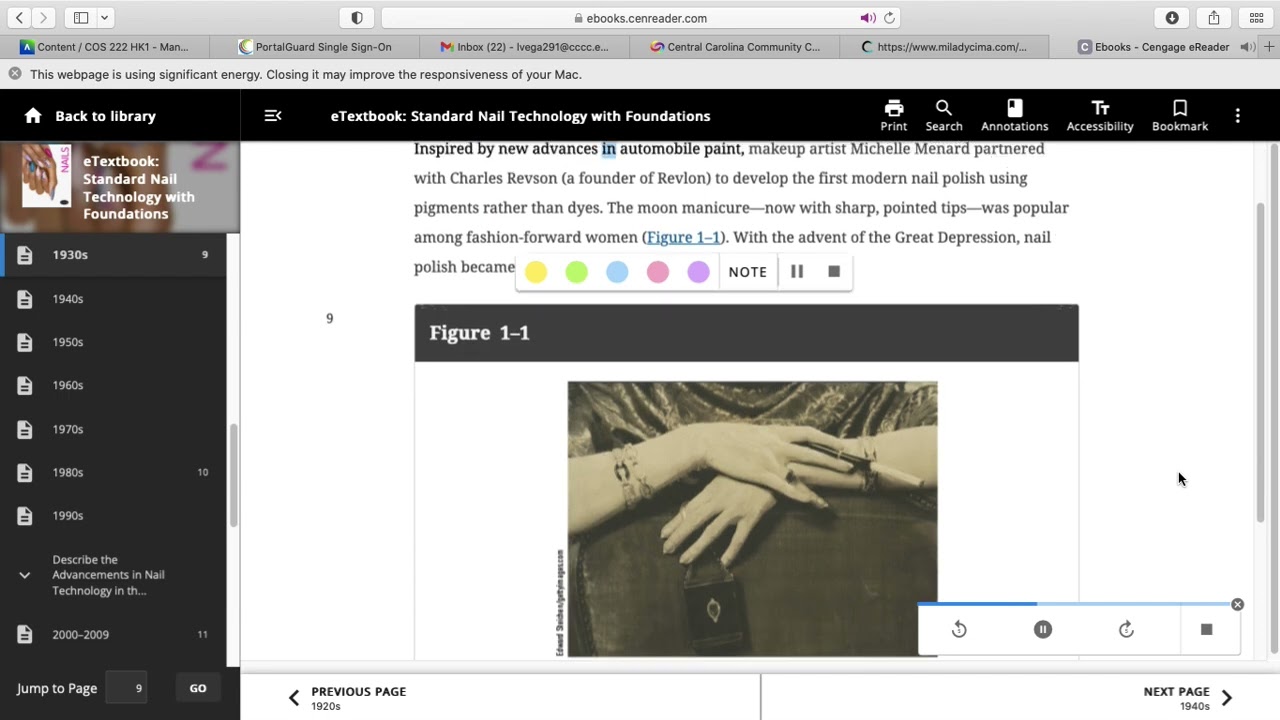Click the Safari forward arrow
This screenshot has height=720, width=1280.
point(43,18)
